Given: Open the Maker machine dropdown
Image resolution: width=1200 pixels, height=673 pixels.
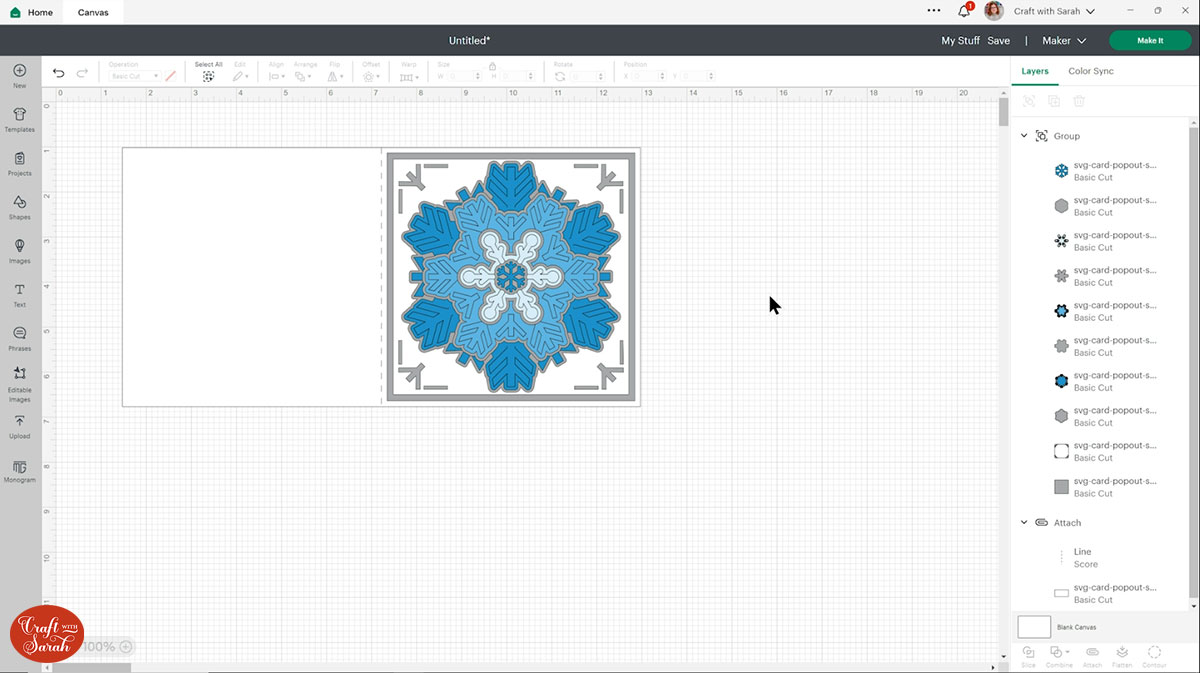Looking at the screenshot, I should (x=1064, y=41).
